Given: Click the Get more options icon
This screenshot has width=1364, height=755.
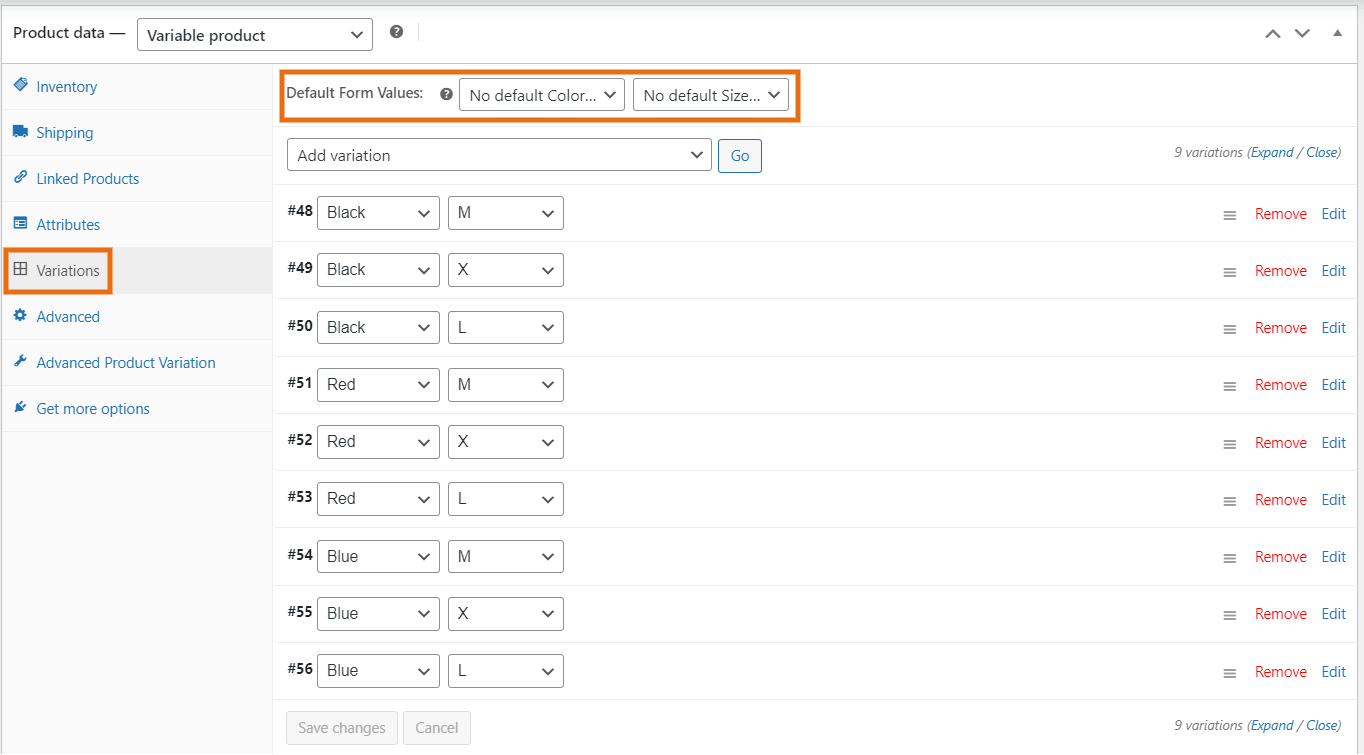Looking at the screenshot, I should coord(20,408).
